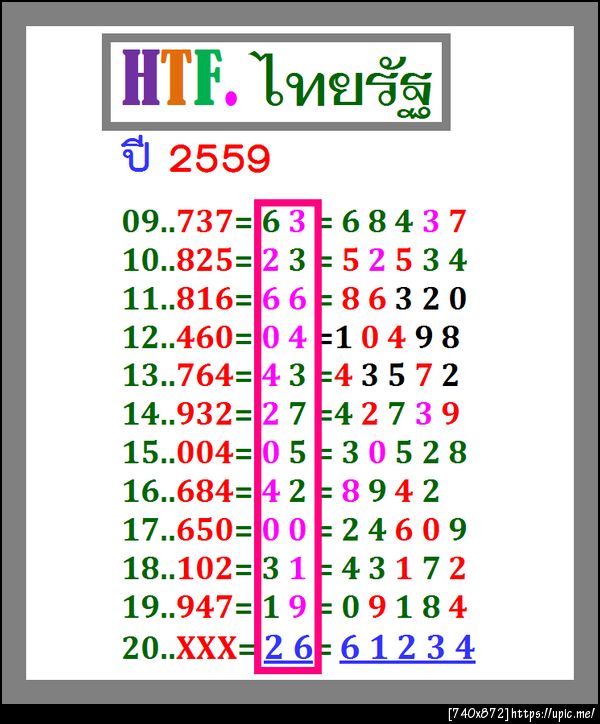The image size is (600, 724).
Task: Click the number 764 in row 13
Action: pos(205,375)
